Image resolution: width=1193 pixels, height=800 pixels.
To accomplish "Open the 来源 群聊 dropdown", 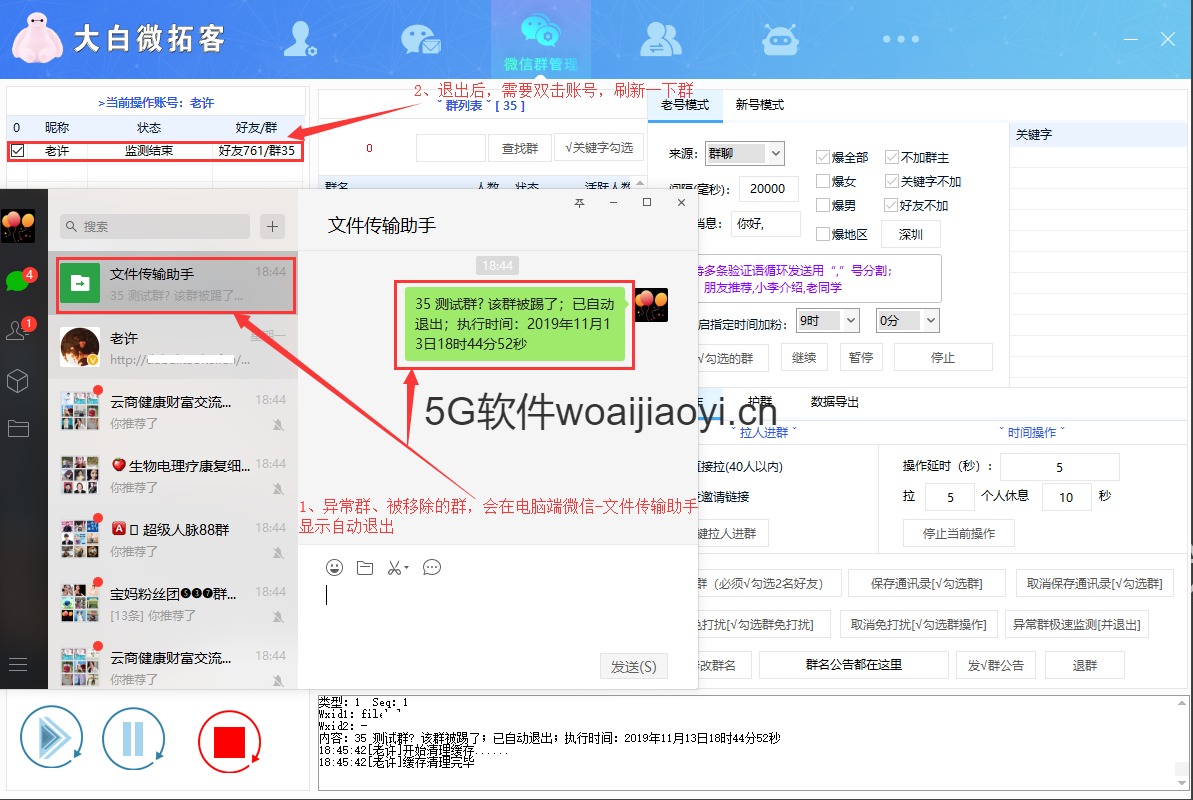I will (x=744, y=153).
